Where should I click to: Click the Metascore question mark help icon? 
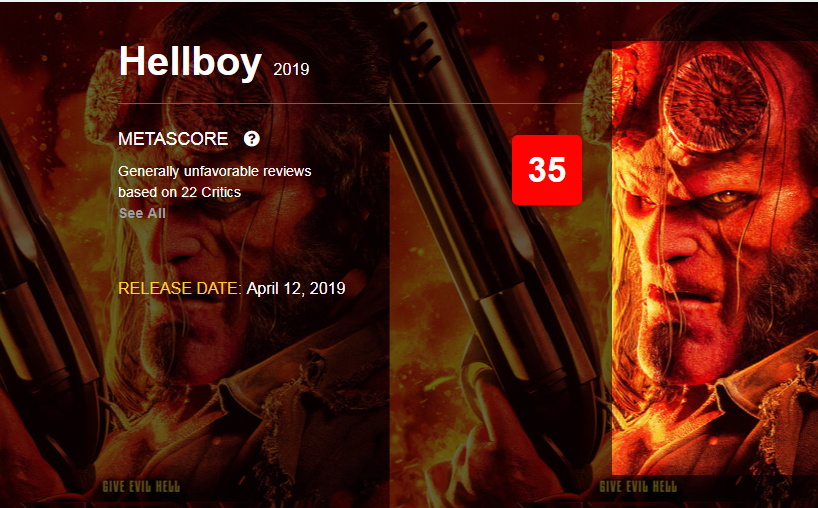point(251,139)
